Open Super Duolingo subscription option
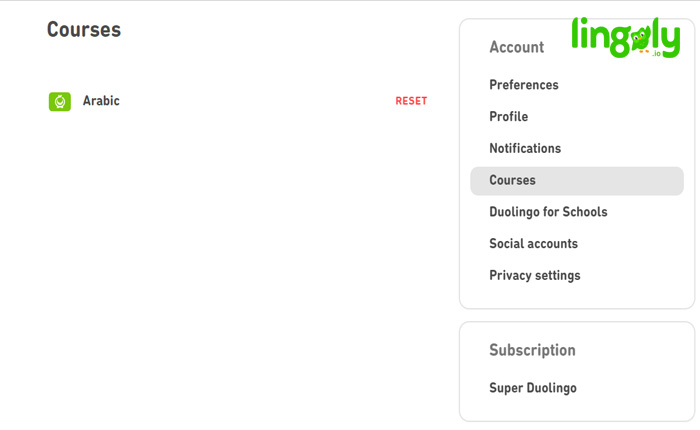The height and width of the screenshot is (430, 700). [533, 388]
